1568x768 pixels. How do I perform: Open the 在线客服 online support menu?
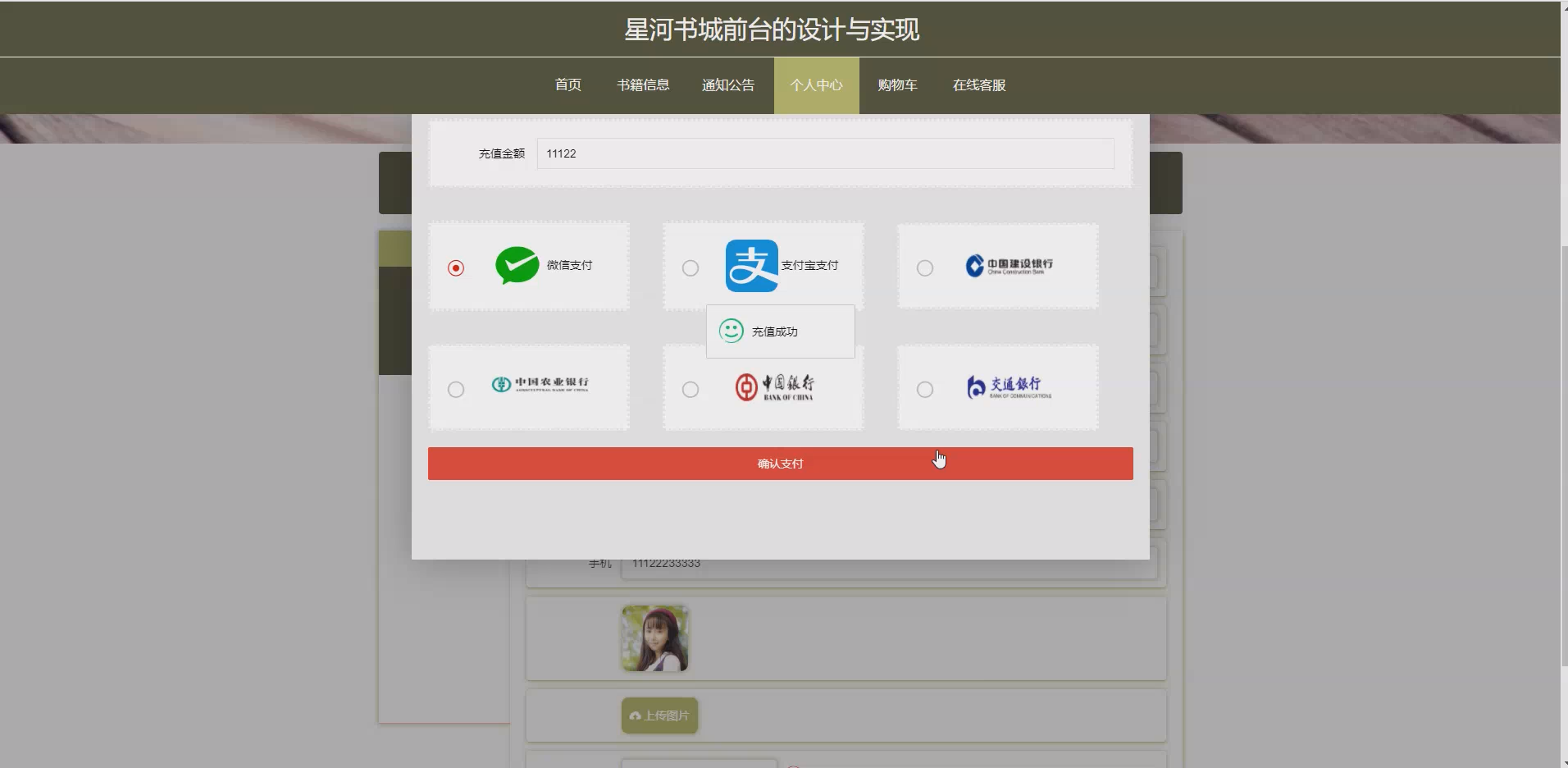979,85
